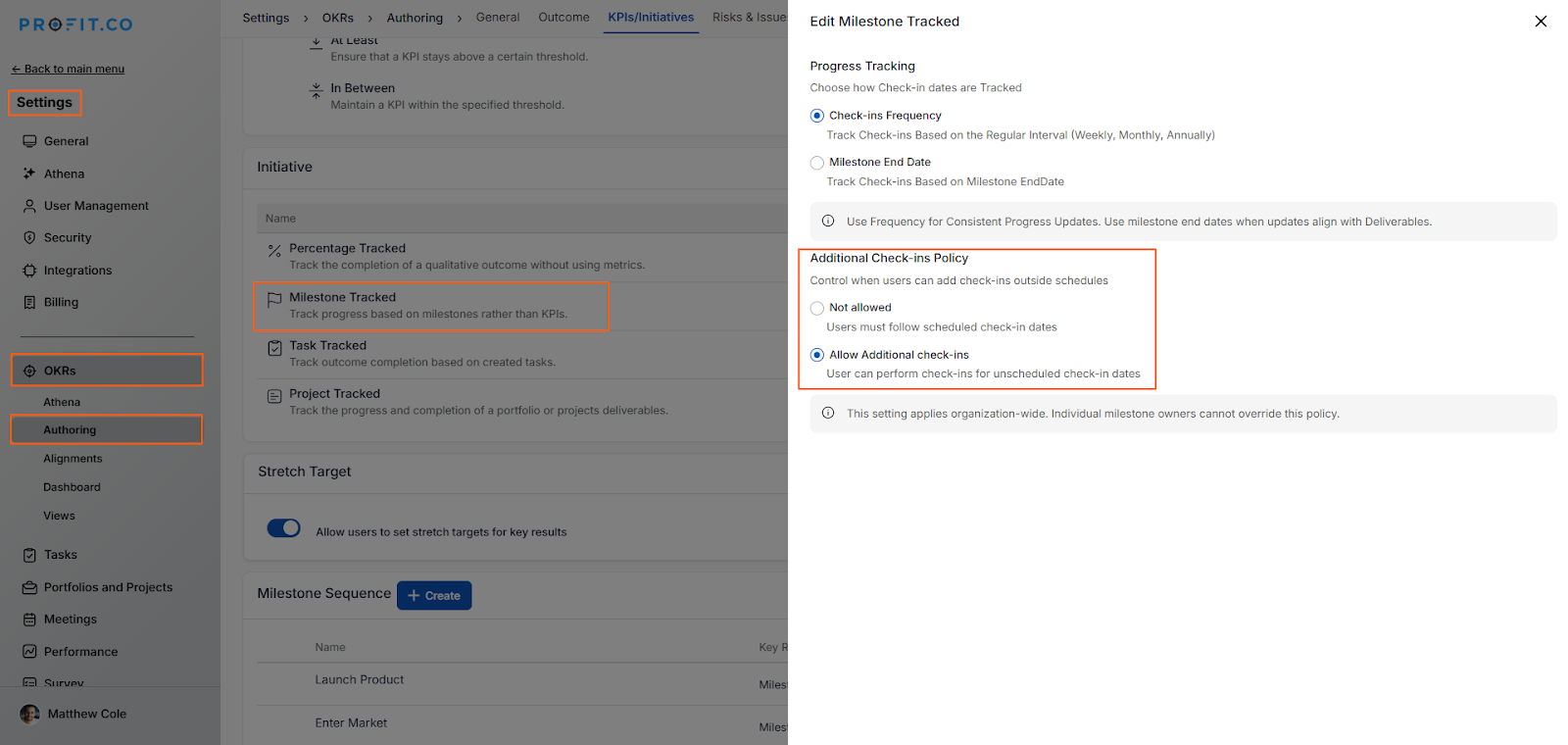The width and height of the screenshot is (1568, 745).
Task: Click the Name header in Milestone Sequence table
Action: (330, 647)
